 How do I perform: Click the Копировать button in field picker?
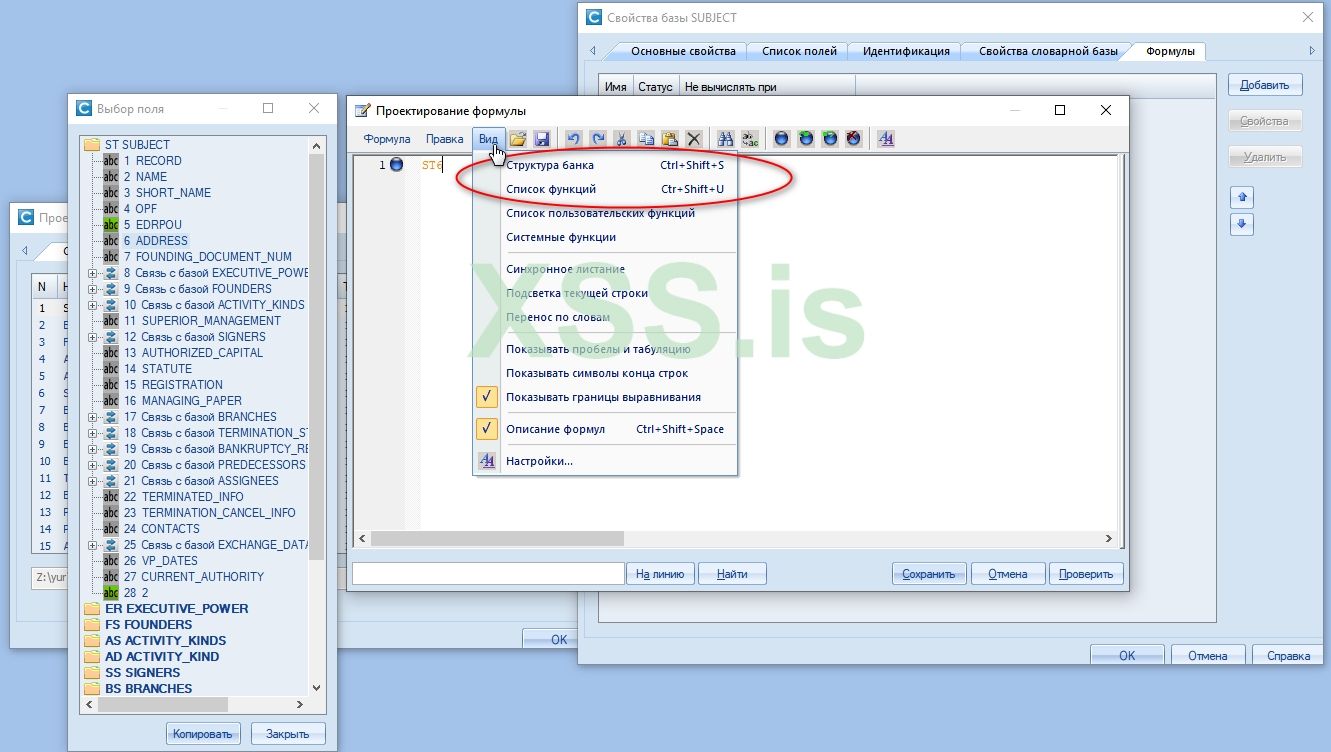203,734
